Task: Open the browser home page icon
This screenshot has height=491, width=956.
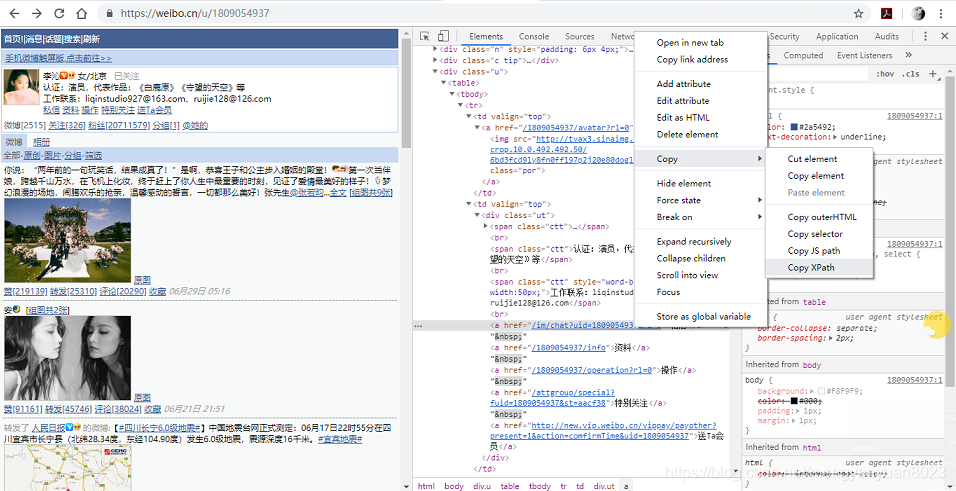Action: pyautogui.click(x=81, y=13)
